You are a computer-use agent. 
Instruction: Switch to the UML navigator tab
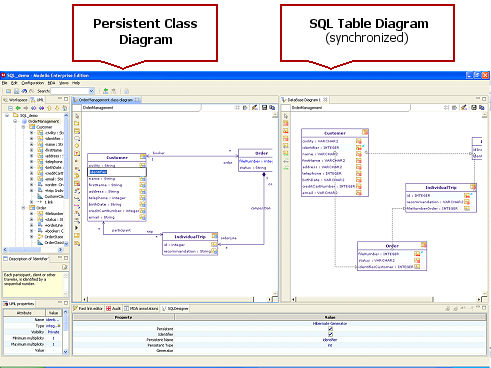37,100
